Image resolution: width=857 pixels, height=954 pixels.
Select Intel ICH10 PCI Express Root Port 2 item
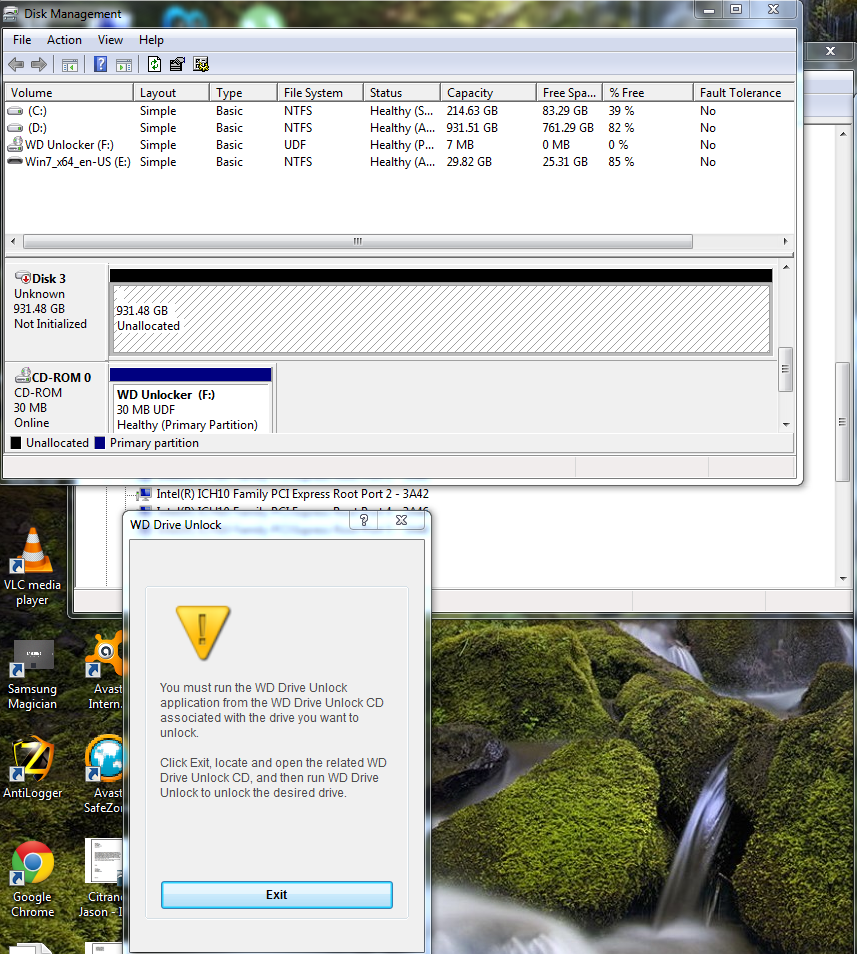coord(293,494)
